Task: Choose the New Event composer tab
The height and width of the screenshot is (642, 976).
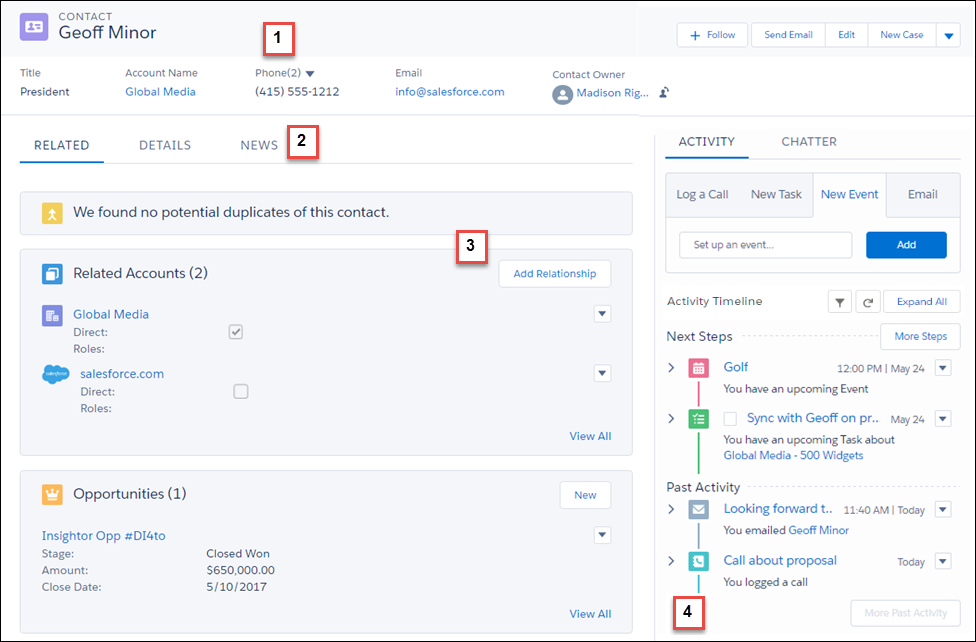Action: point(849,195)
